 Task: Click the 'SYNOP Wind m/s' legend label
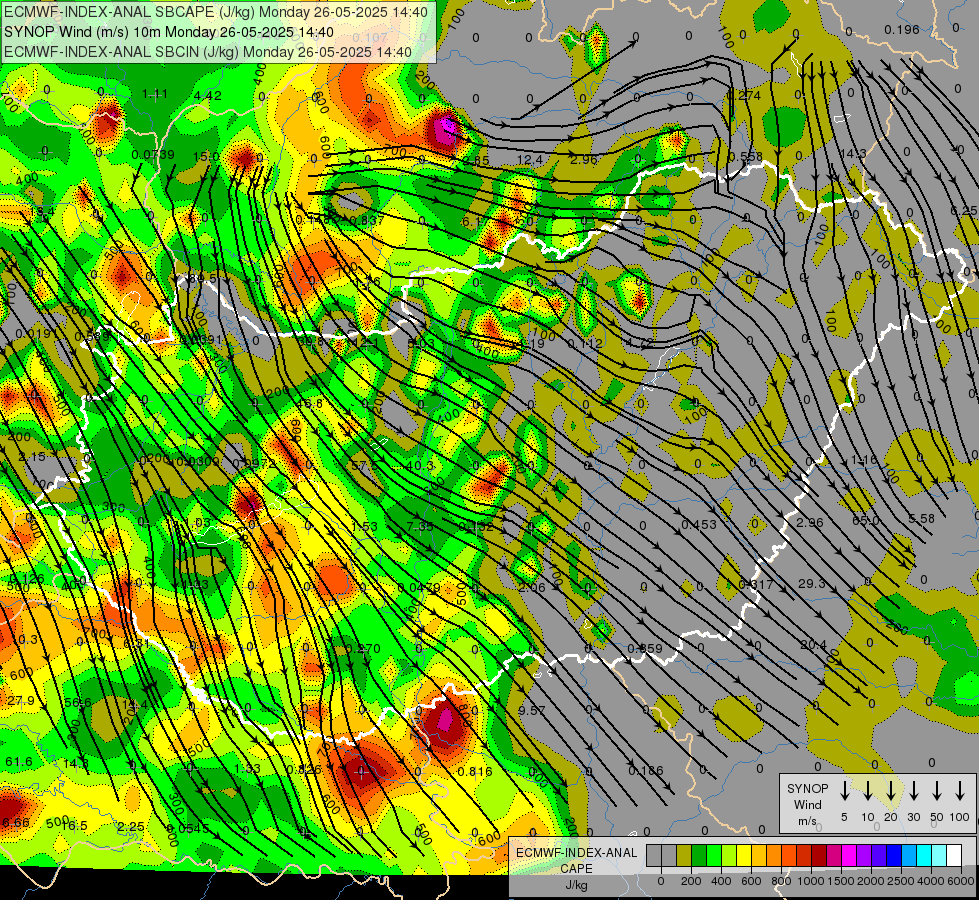[x=807, y=804]
